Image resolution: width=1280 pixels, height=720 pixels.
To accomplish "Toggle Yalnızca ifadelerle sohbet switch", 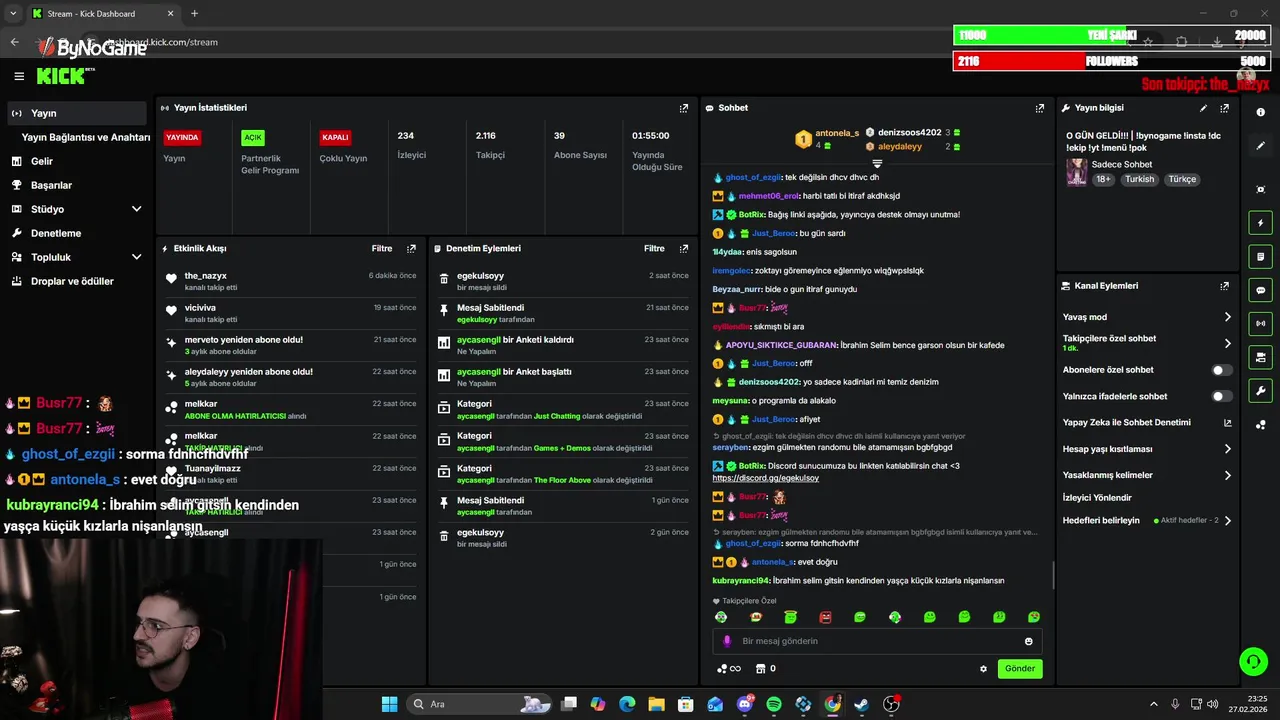I will pos(1221,396).
